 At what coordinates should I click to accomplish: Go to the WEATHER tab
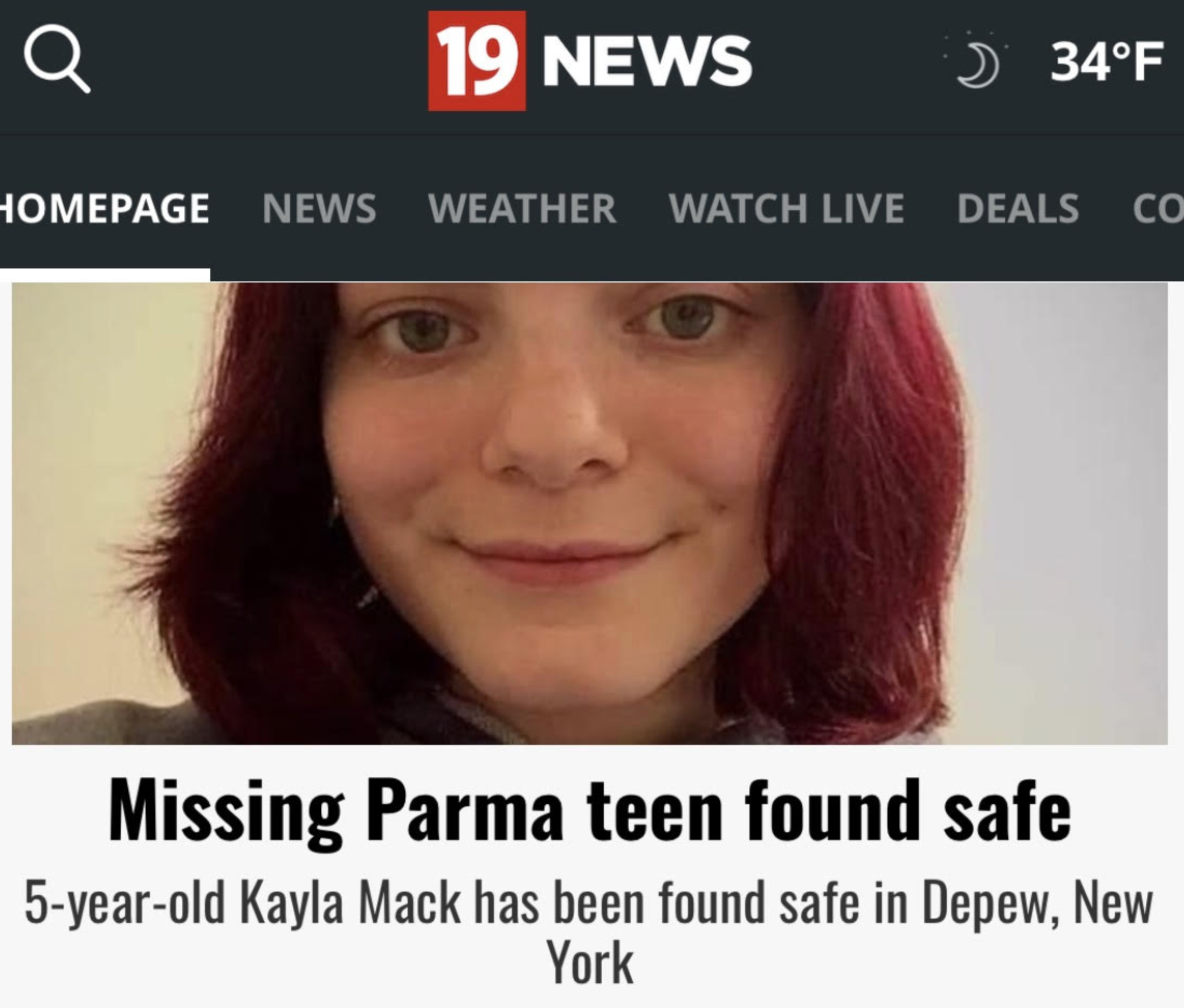coord(522,208)
